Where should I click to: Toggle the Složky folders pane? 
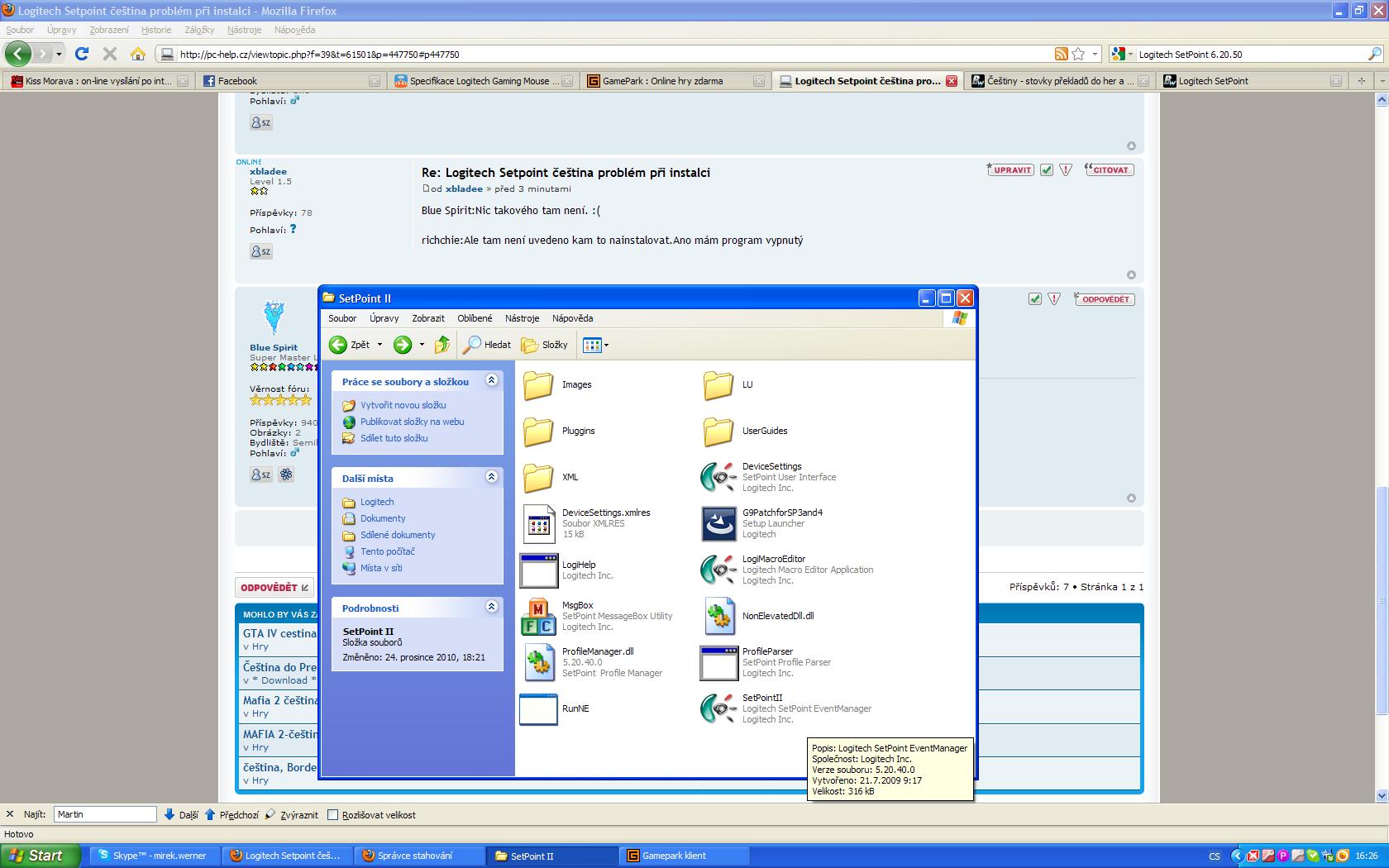pos(544,345)
